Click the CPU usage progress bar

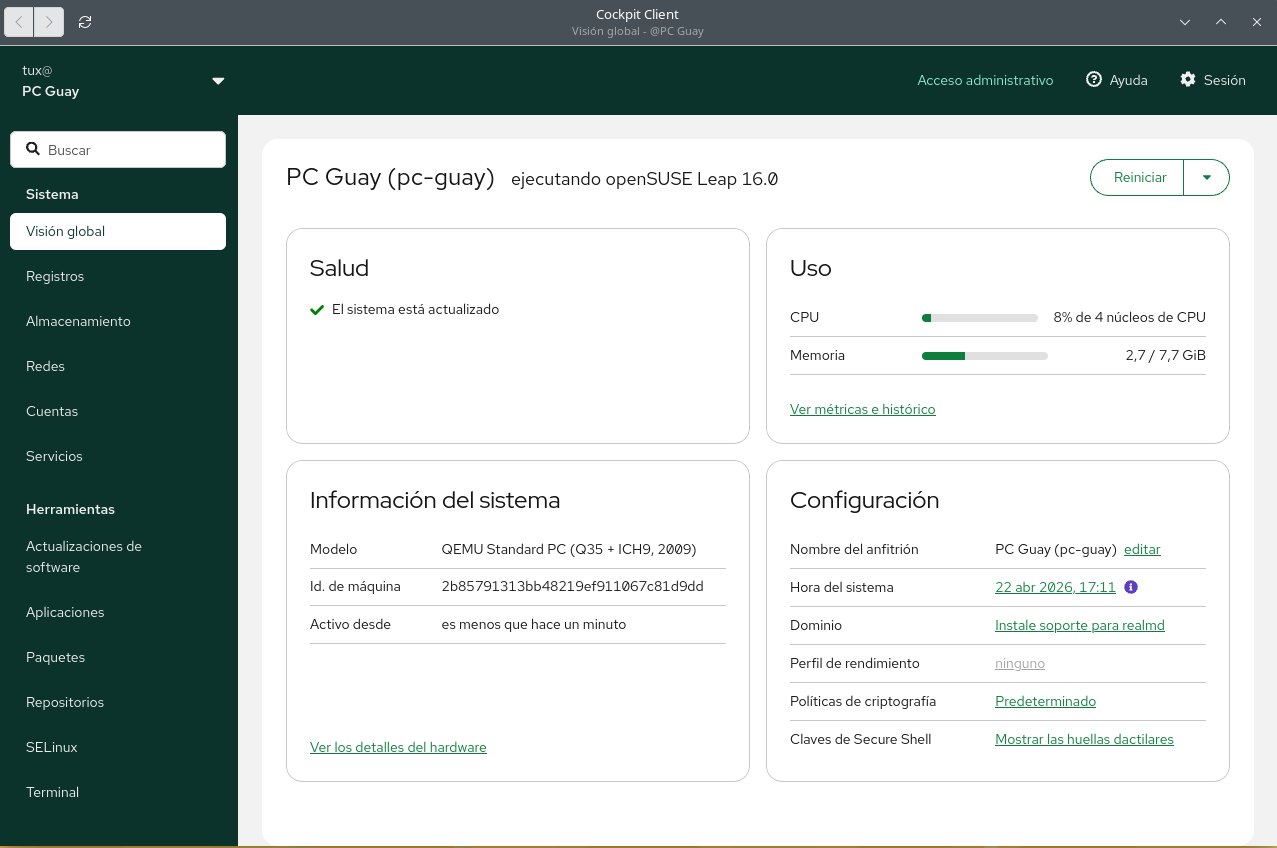(979, 318)
